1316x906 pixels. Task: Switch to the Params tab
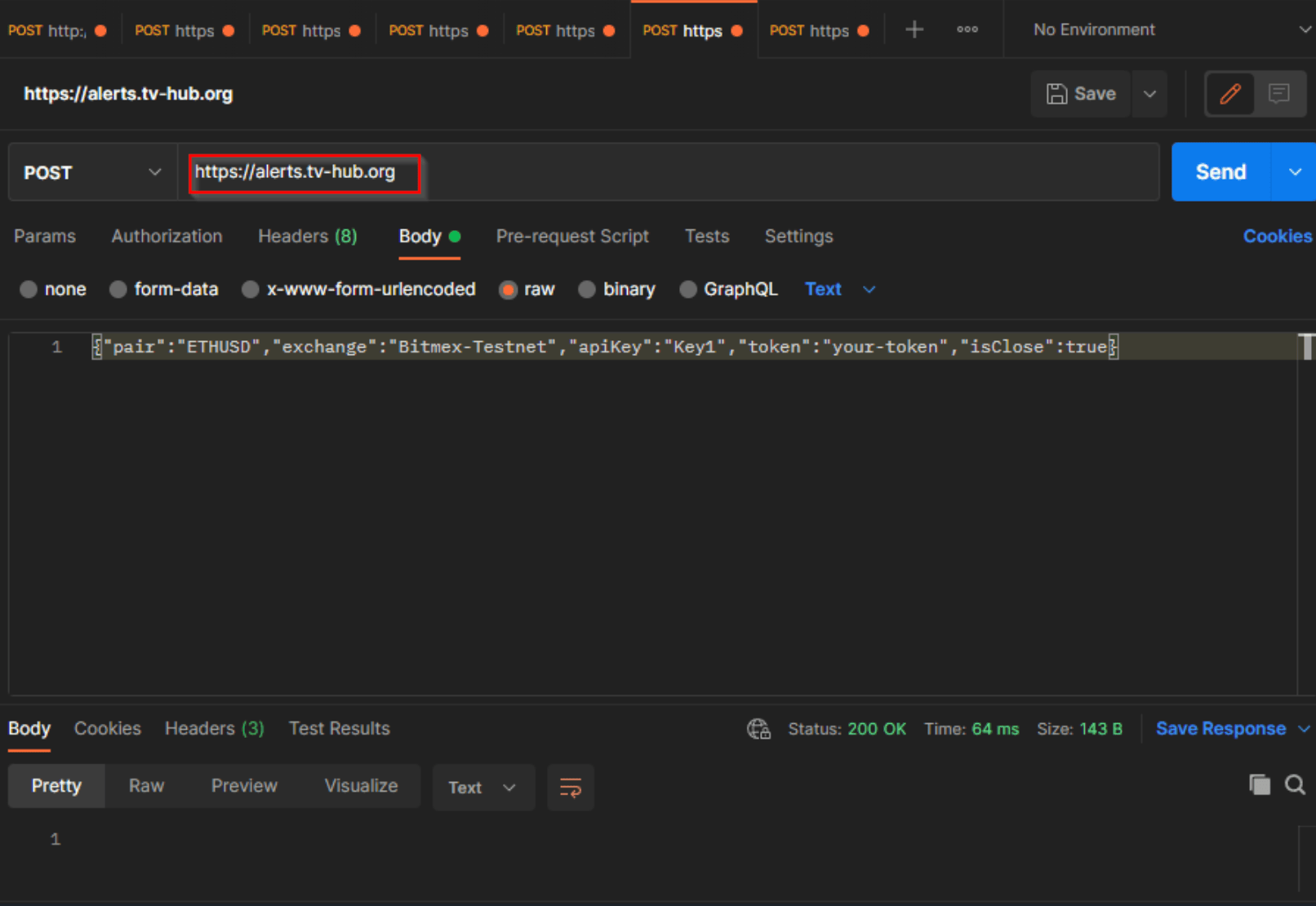(x=45, y=237)
